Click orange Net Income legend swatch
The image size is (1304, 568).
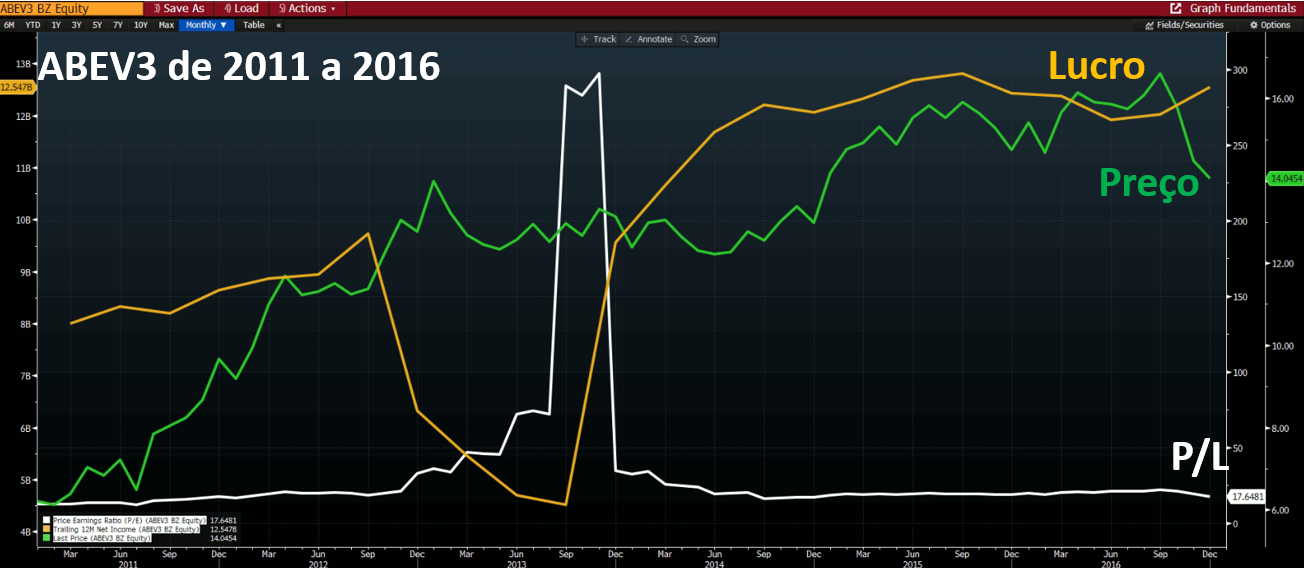pyautogui.click(x=46, y=529)
